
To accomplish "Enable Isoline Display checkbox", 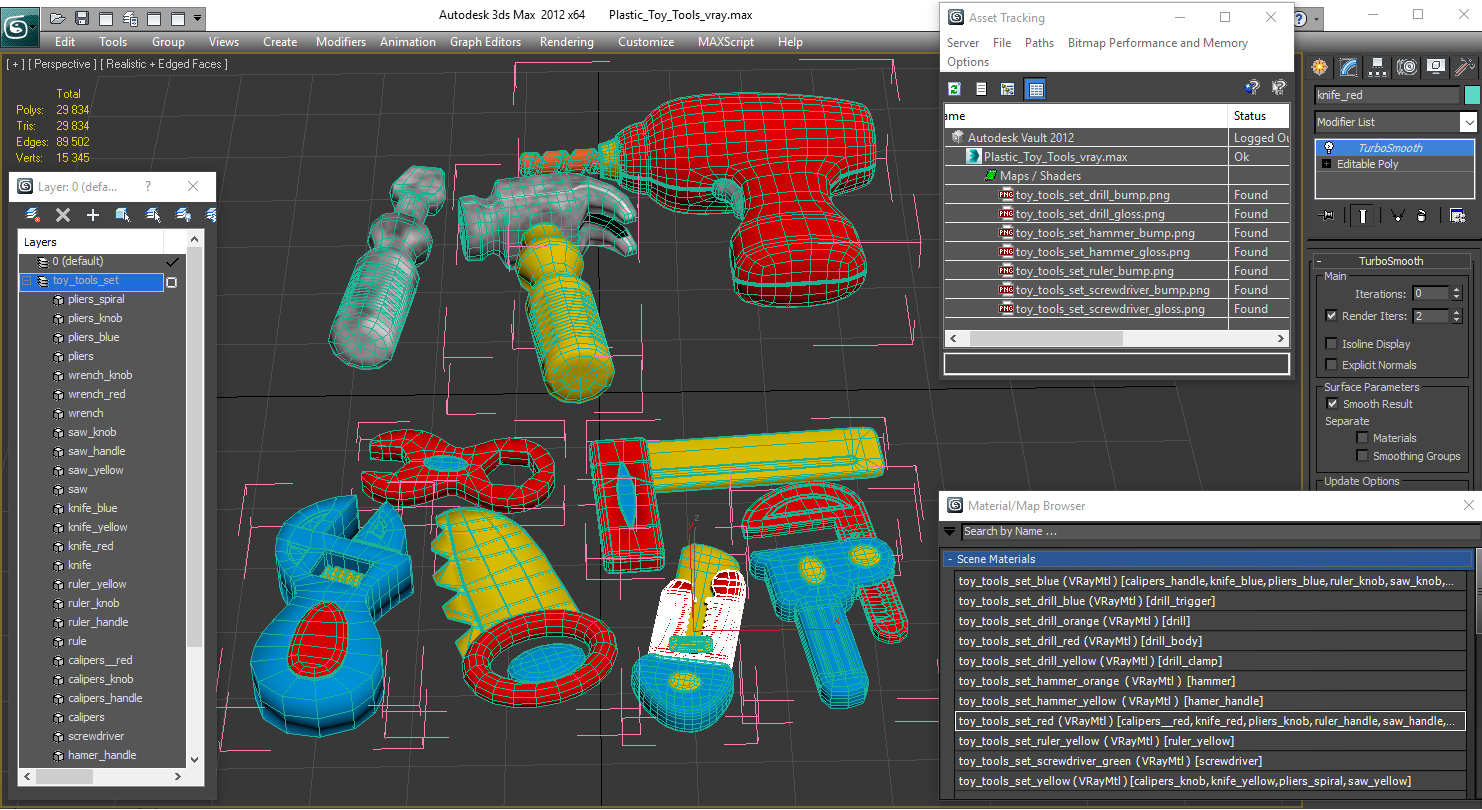I will tap(1331, 344).
